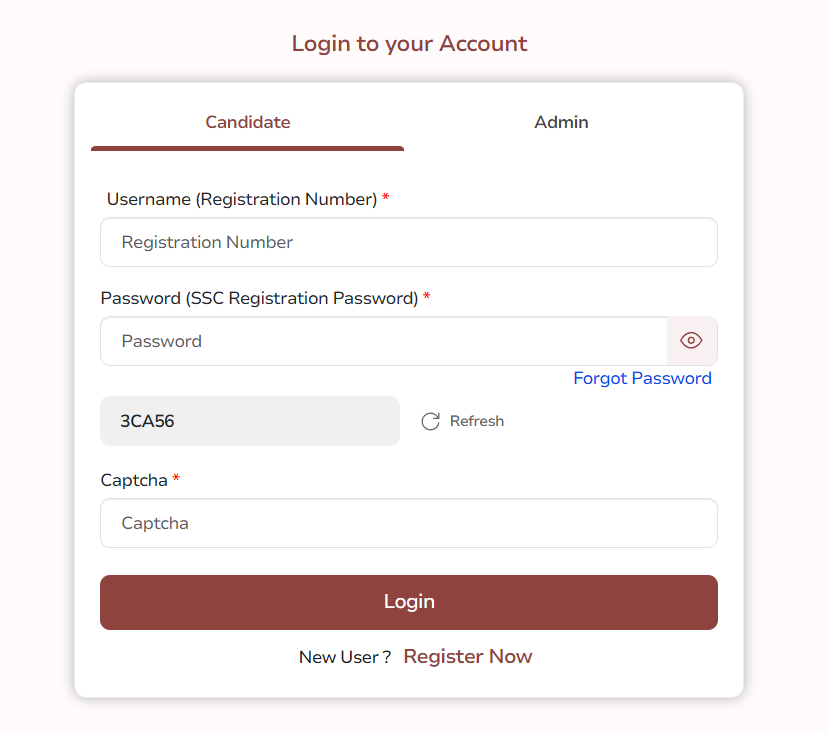Click the Captcha field label
828x733 pixels.
point(134,480)
